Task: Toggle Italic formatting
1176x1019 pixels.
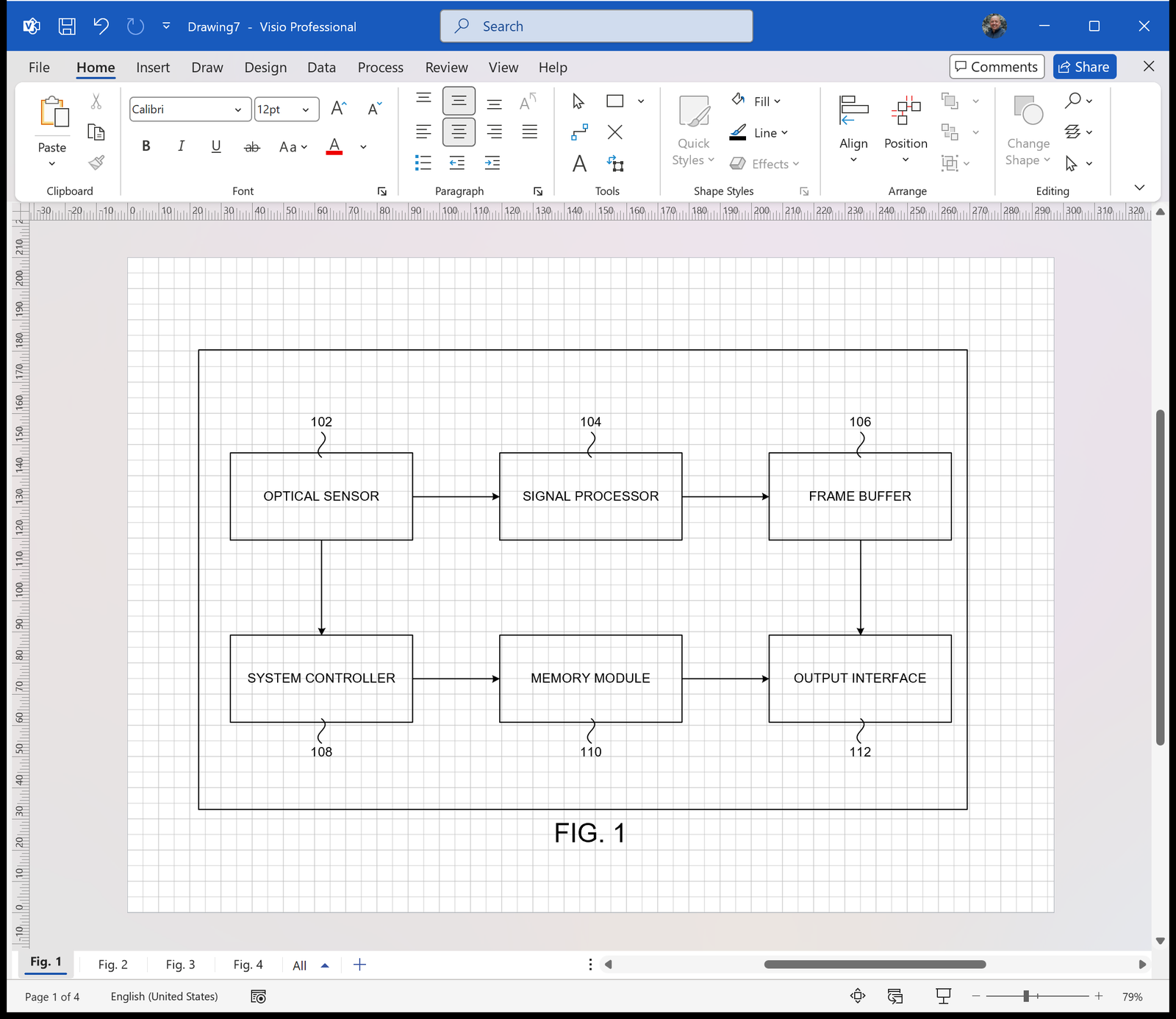Action: tap(181, 146)
